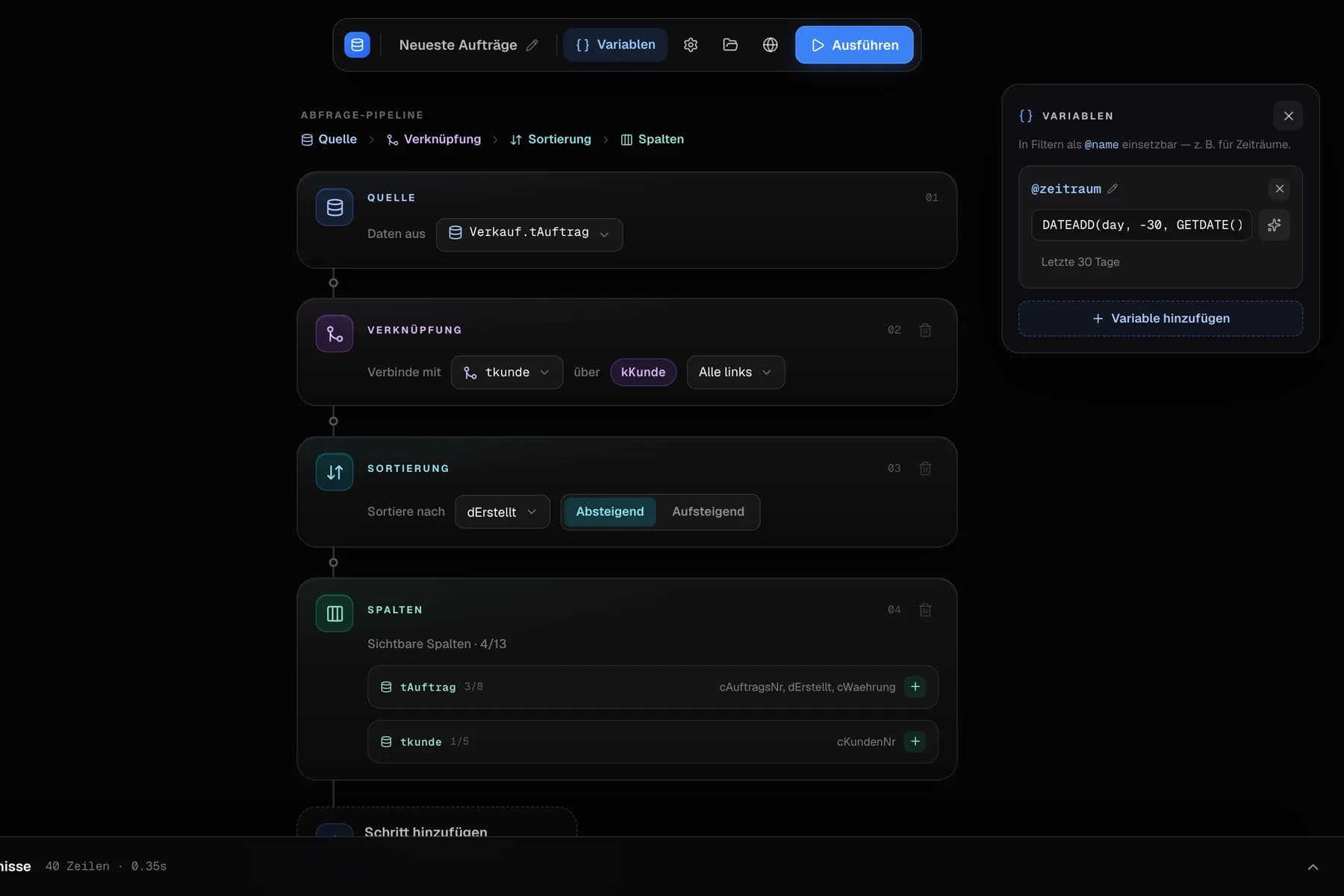Screen dimensions: 1344x896
Task: Click the Sortierung step sort icon
Action: 335,472
